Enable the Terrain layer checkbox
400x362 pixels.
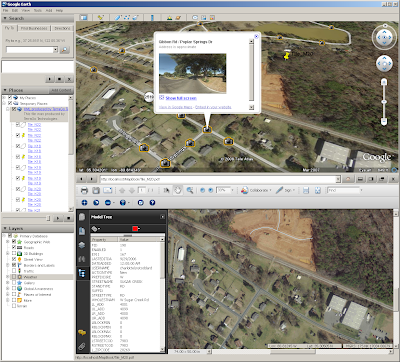point(14,306)
